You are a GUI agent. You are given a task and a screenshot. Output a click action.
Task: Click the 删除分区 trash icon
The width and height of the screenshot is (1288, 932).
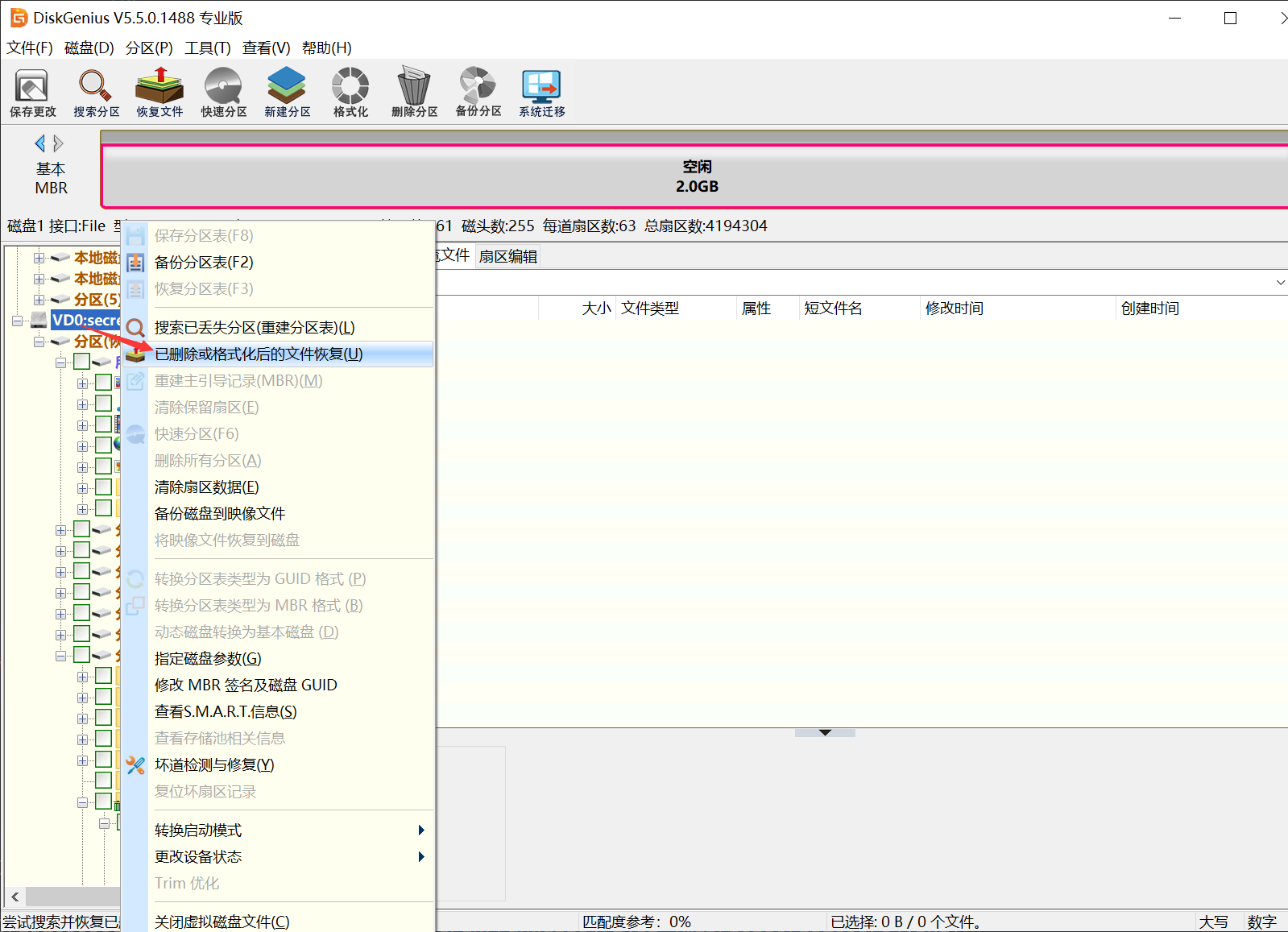pyautogui.click(x=414, y=93)
